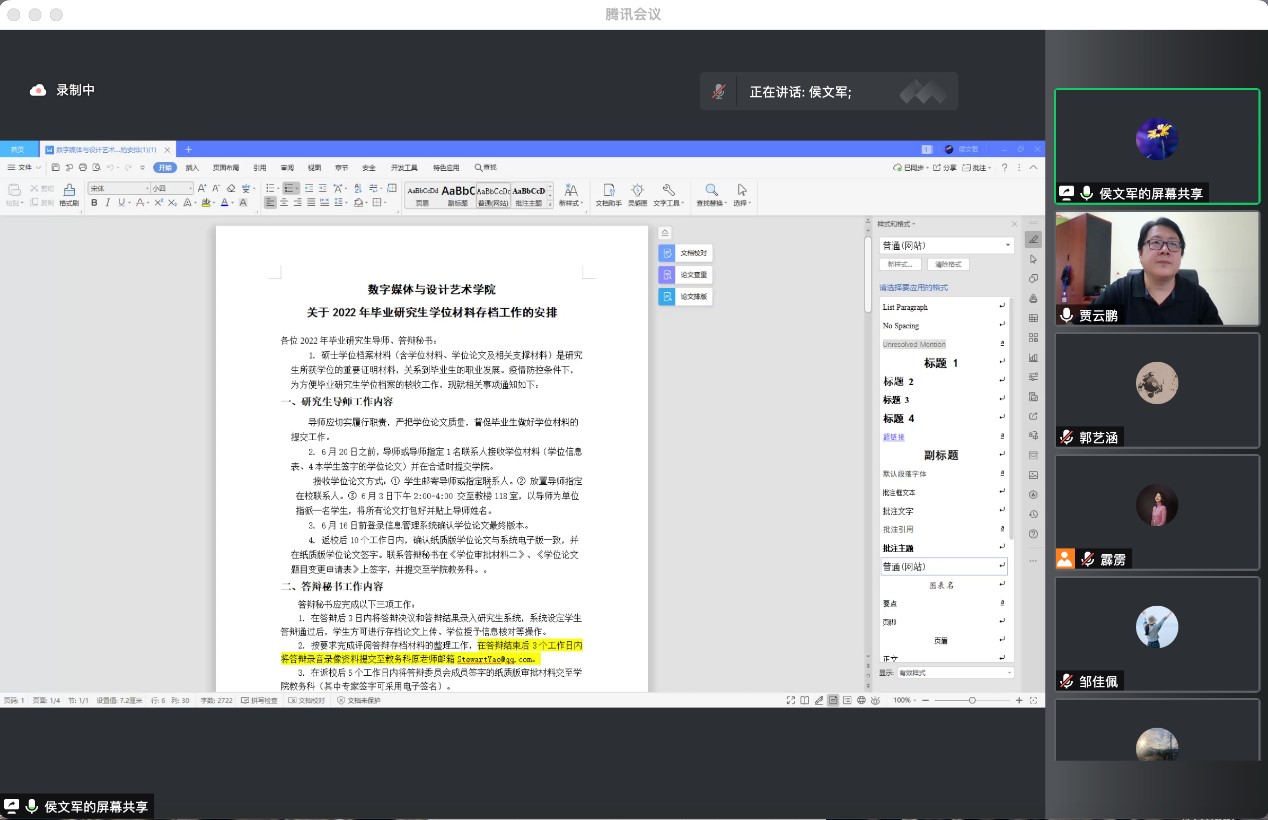Click the 清除格式 button in styles pane
Image resolution: width=1268 pixels, height=820 pixels.
pos(948,265)
